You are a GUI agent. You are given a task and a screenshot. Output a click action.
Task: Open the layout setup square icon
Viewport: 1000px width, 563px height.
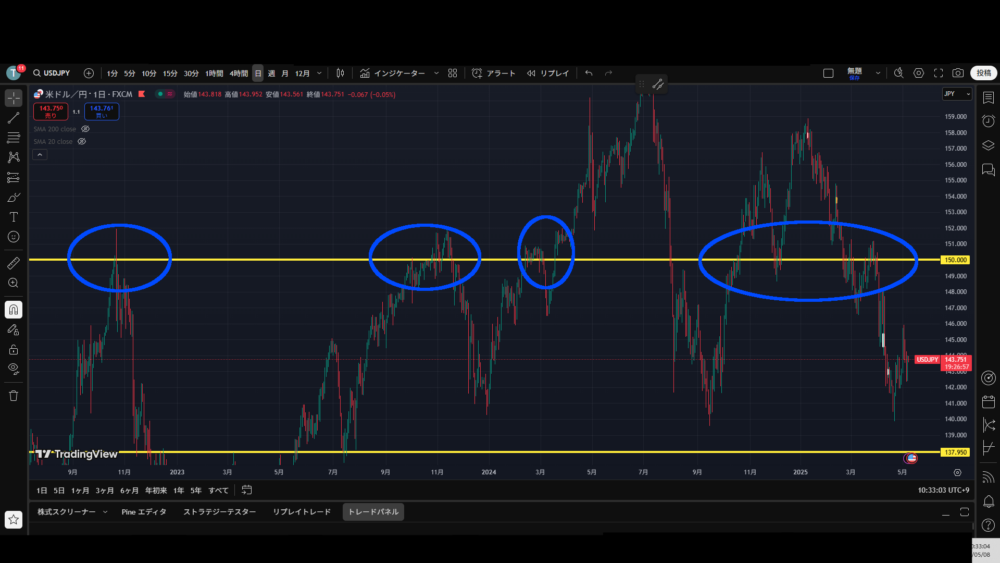pyautogui.click(x=828, y=73)
